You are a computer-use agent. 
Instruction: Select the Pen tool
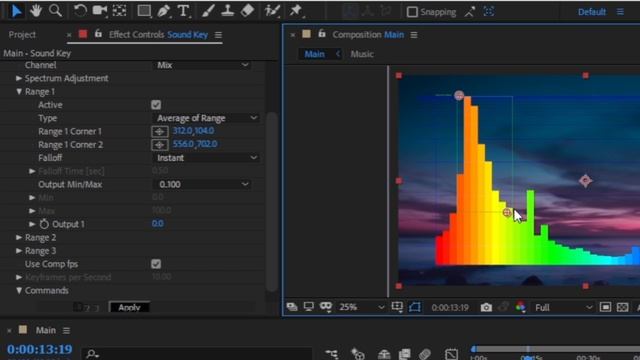point(164,11)
